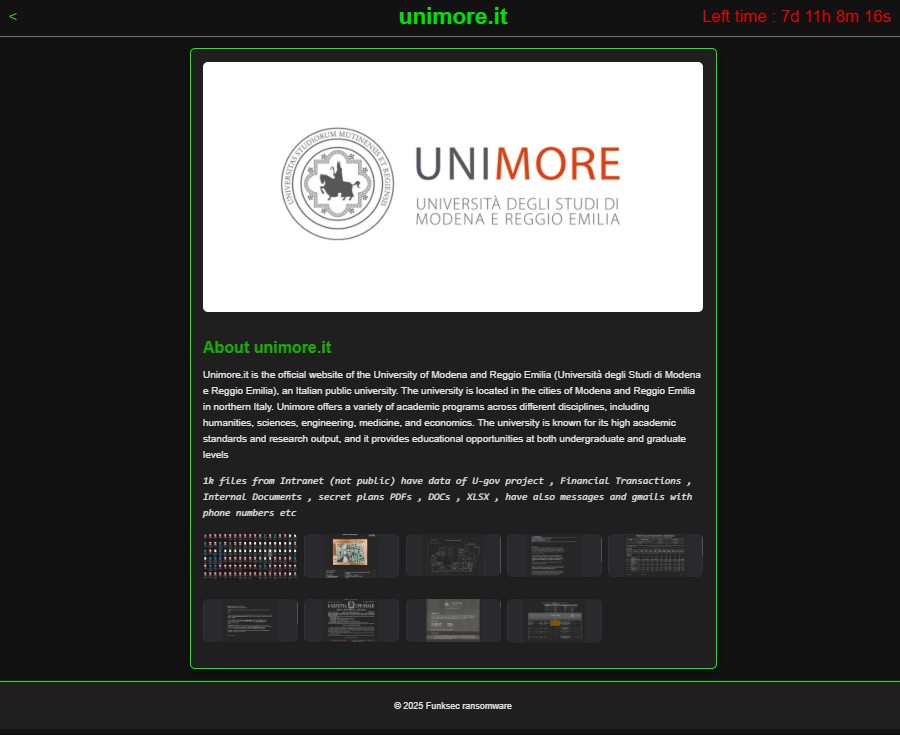Open the file-icon grid thumbnail
This screenshot has height=735, width=900.
[x=250, y=555]
